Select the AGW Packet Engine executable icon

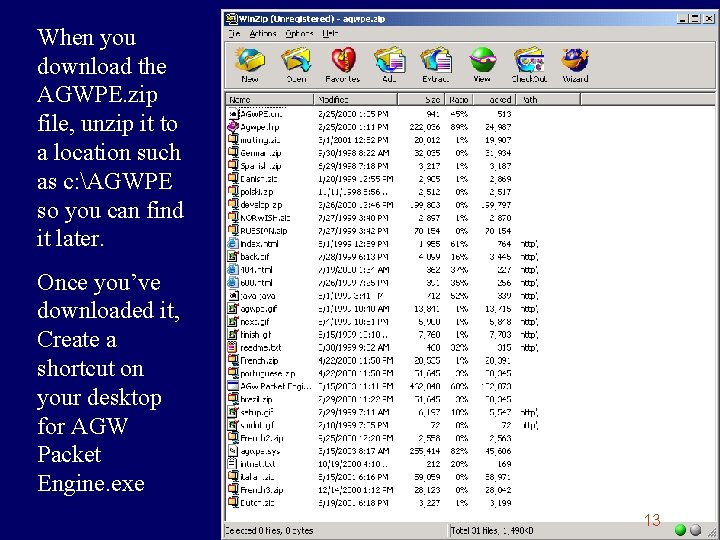pyautogui.click(x=233, y=386)
